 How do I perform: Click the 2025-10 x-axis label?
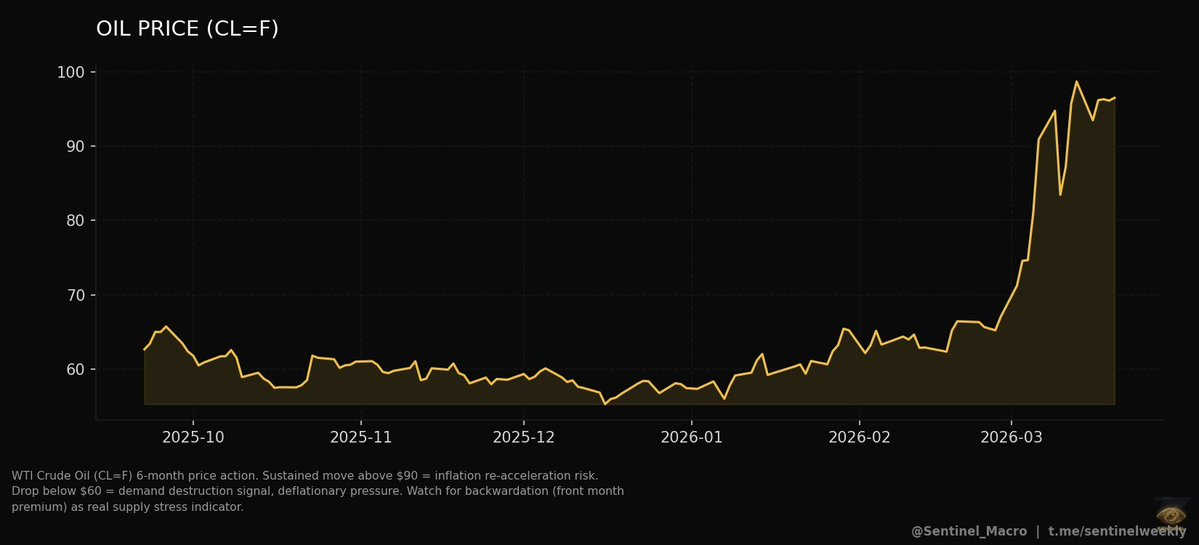[x=193, y=438]
